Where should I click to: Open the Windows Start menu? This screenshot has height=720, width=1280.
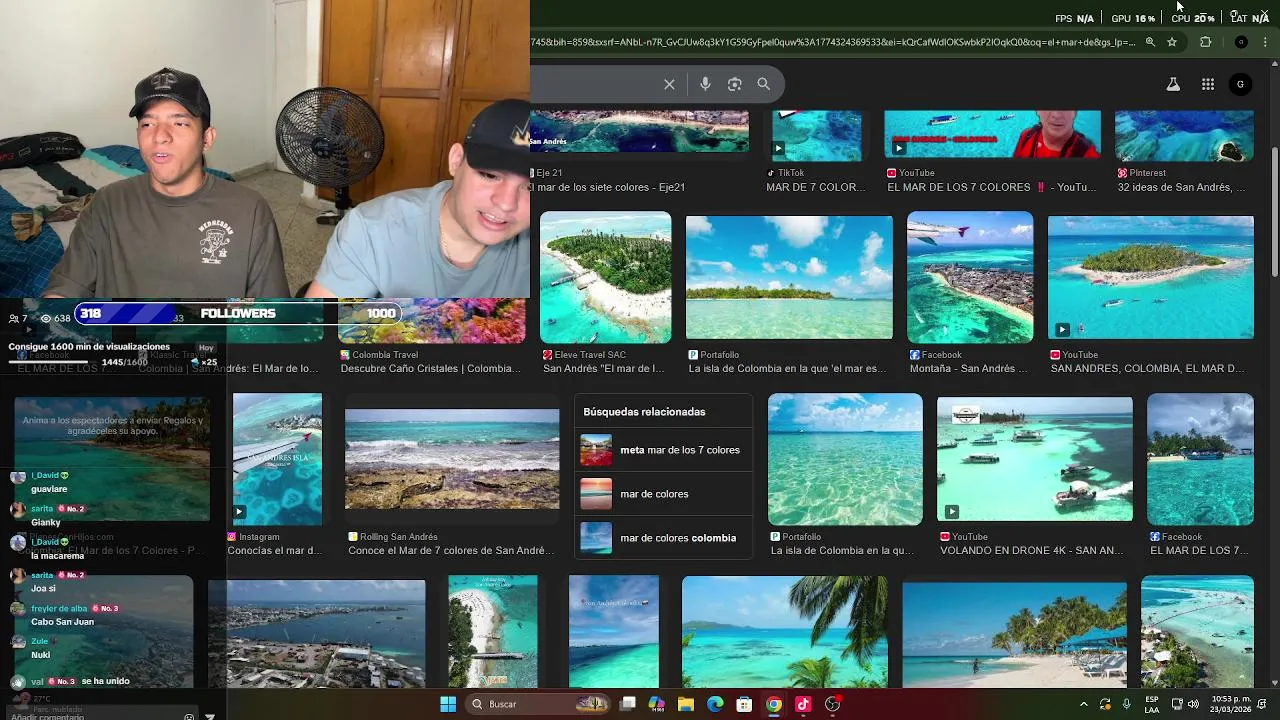[x=448, y=704]
